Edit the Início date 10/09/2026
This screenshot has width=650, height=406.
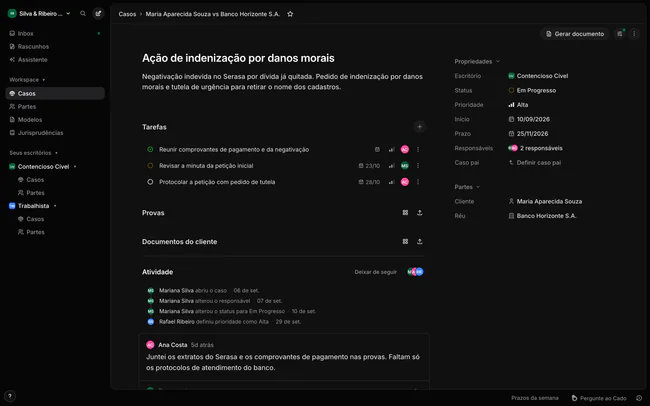coord(529,119)
